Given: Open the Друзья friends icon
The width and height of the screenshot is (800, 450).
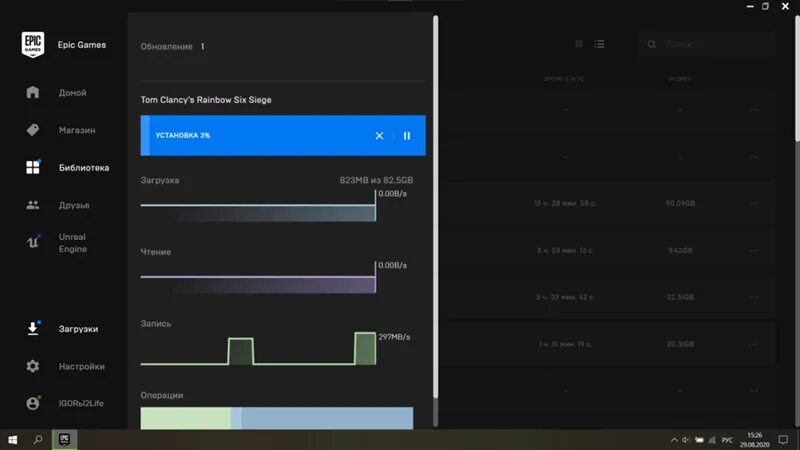Looking at the screenshot, I should pyautogui.click(x=33, y=205).
